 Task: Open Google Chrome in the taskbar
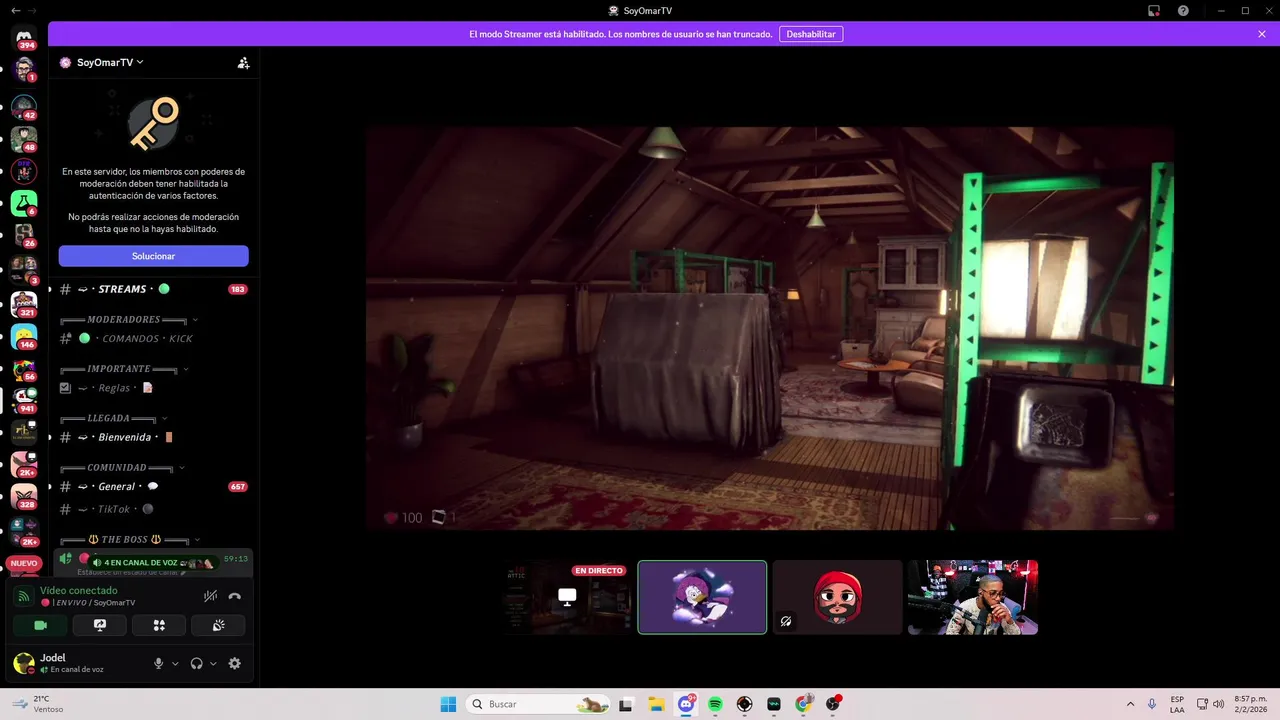point(803,704)
